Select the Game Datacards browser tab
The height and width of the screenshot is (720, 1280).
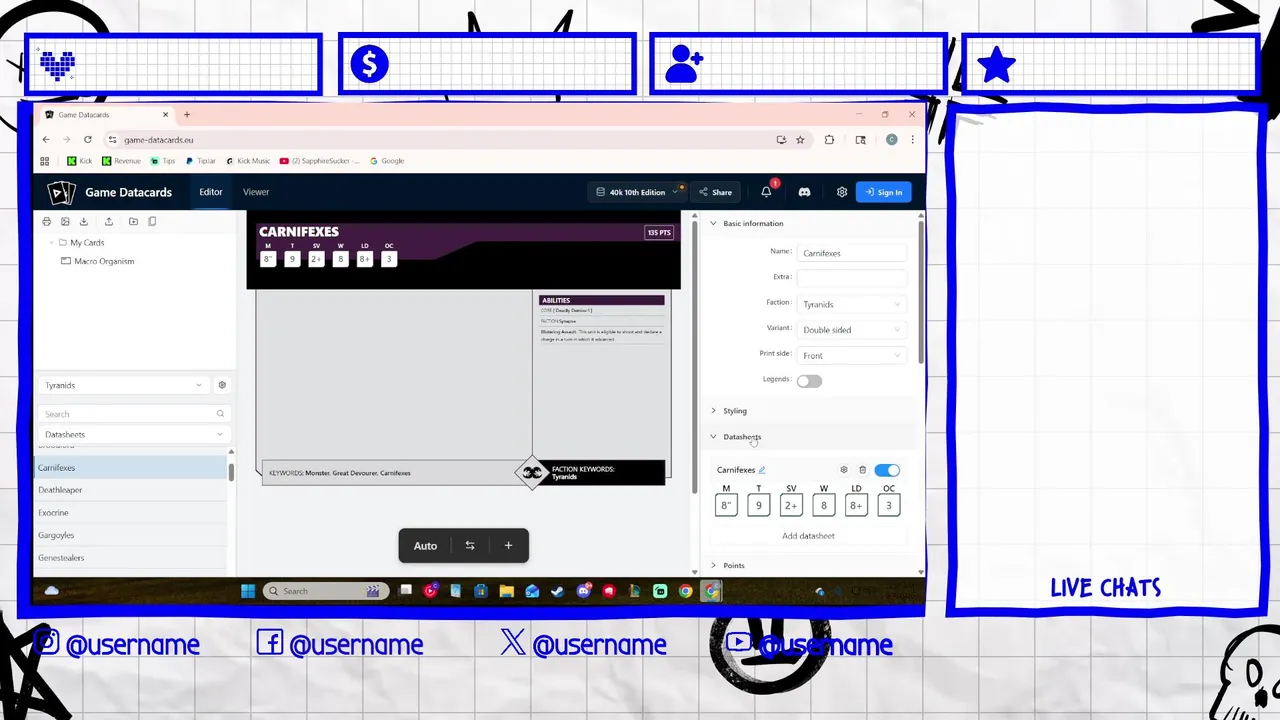tap(107, 115)
